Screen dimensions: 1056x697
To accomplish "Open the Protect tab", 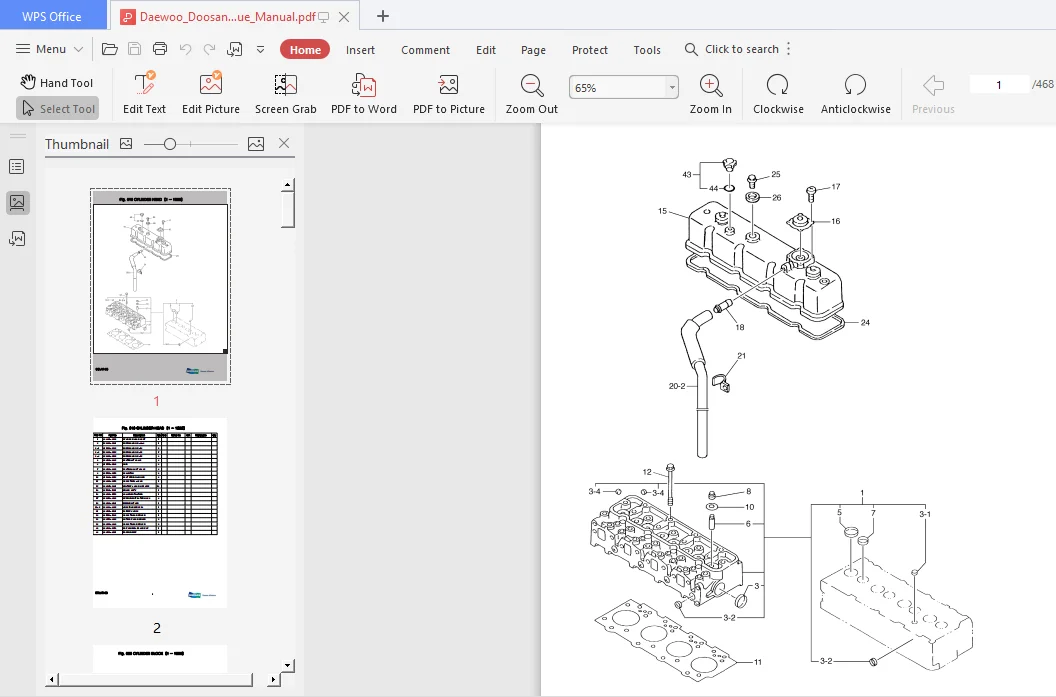I will pyautogui.click(x=590, y=50).
